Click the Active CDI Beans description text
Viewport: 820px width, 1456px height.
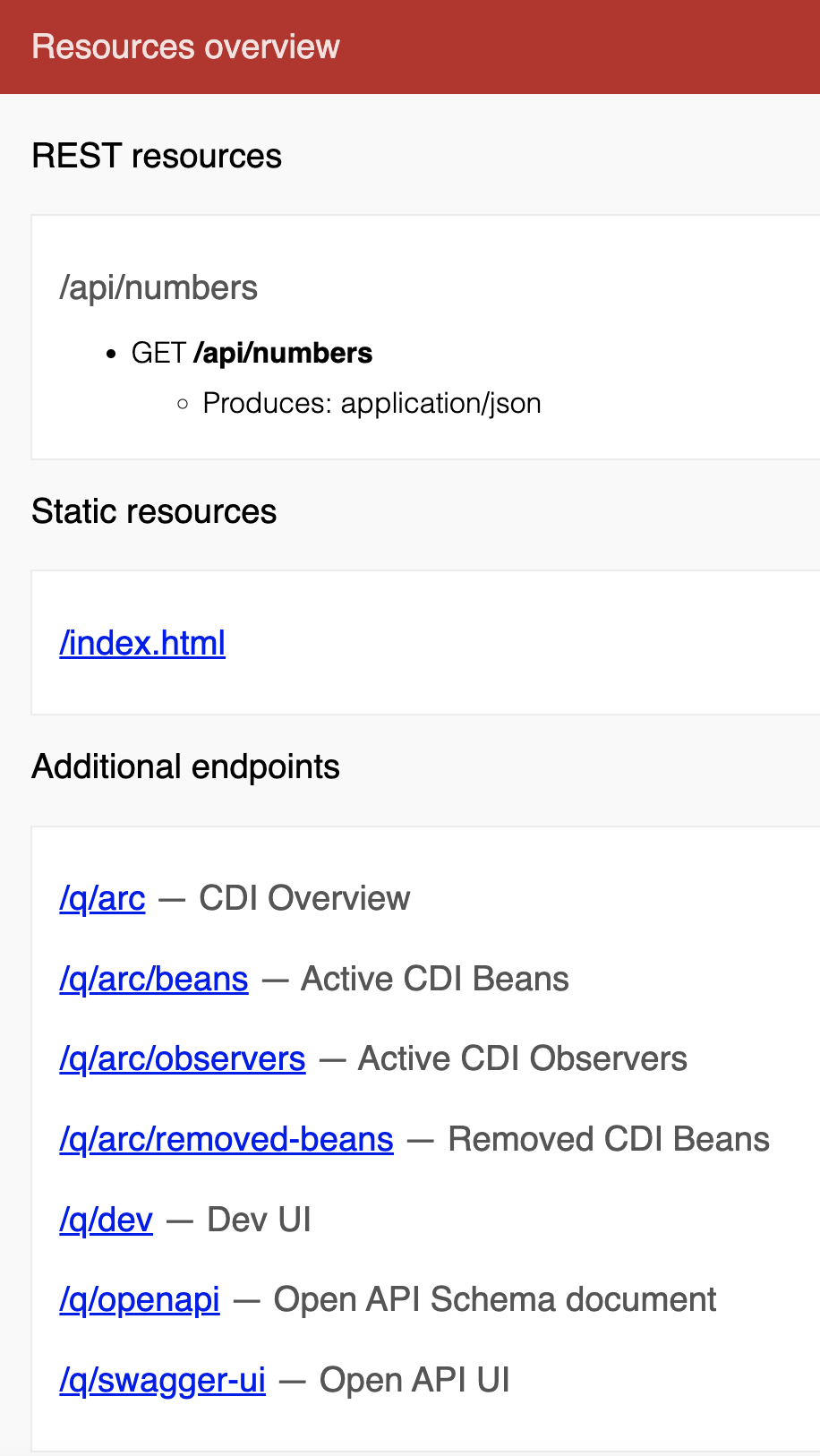pyautogui.click(x=434, y=979)
